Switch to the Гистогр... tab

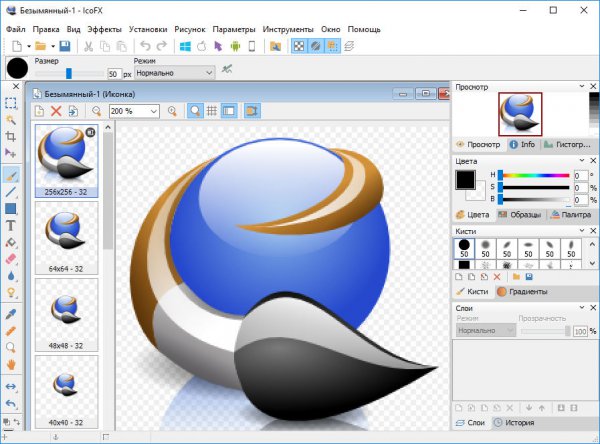[x=567, y=144]
